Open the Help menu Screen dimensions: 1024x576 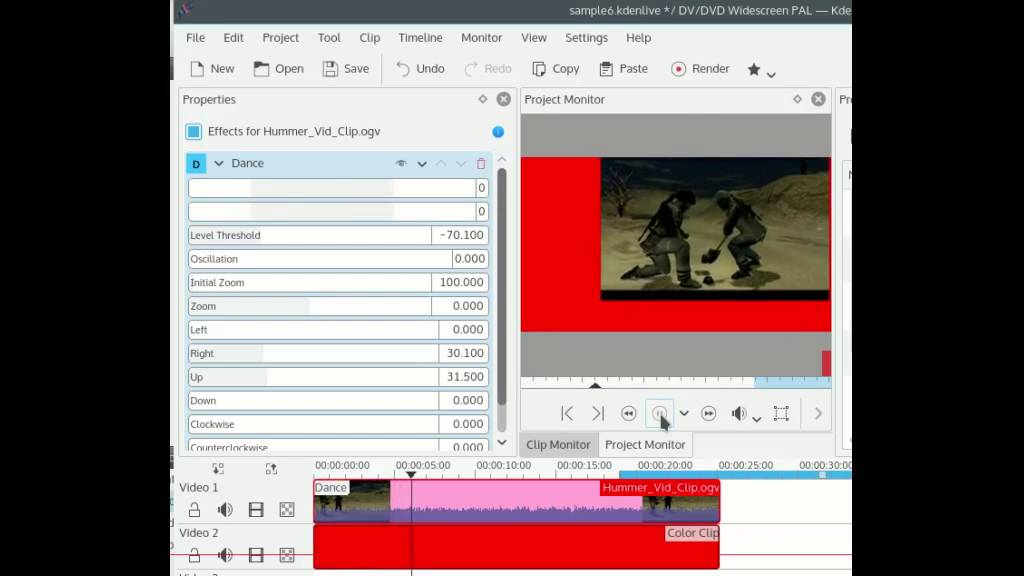(638, 38)
